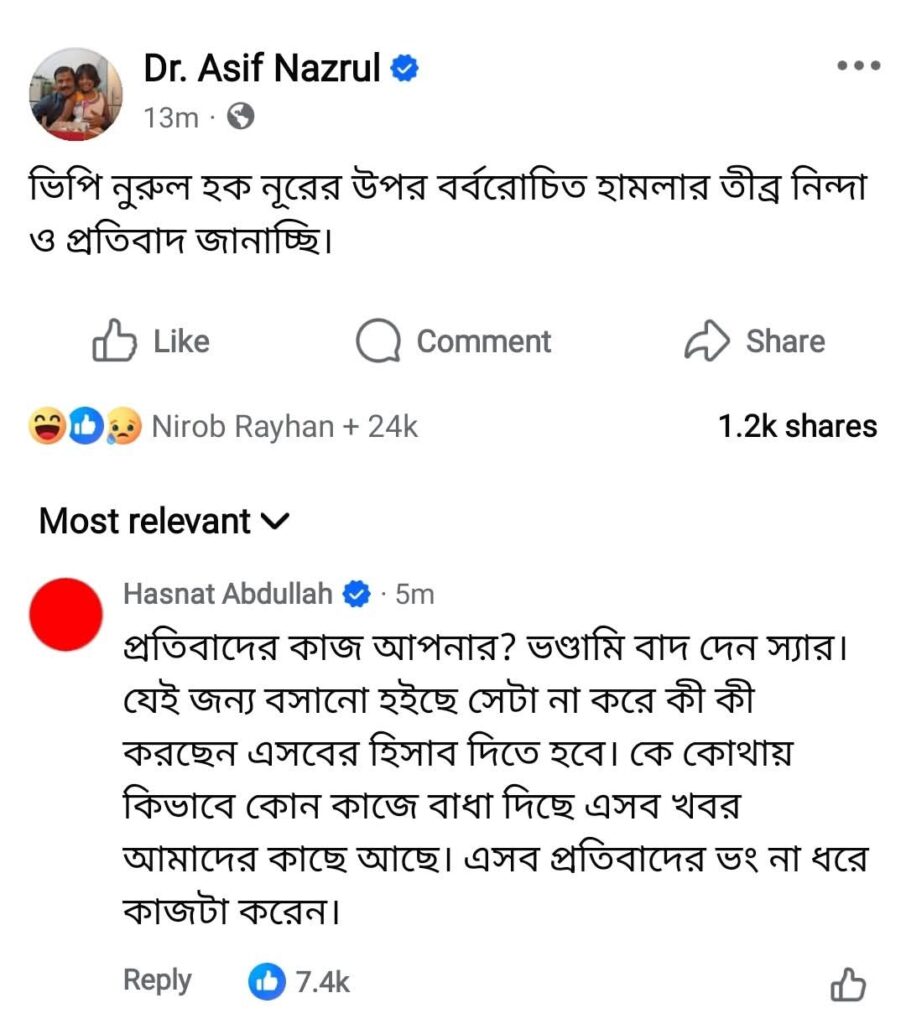Open the 7.4k reactions on the comment
The height and width of the screenshot is (1024, 906).
[x=299, y=982]
